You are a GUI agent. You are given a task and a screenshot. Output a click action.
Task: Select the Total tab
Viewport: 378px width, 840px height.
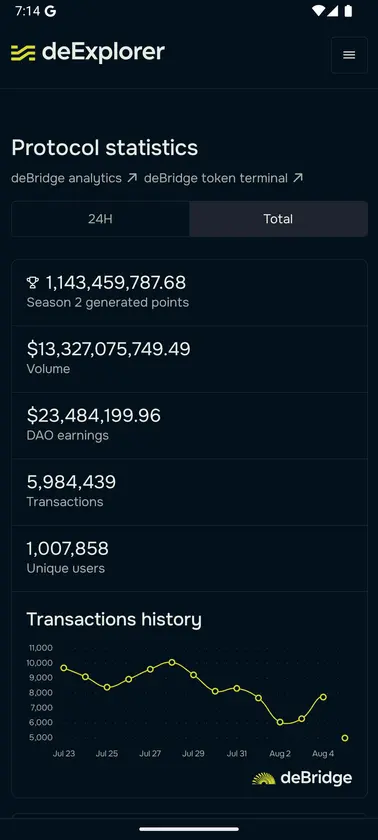[x=278, y=219]
